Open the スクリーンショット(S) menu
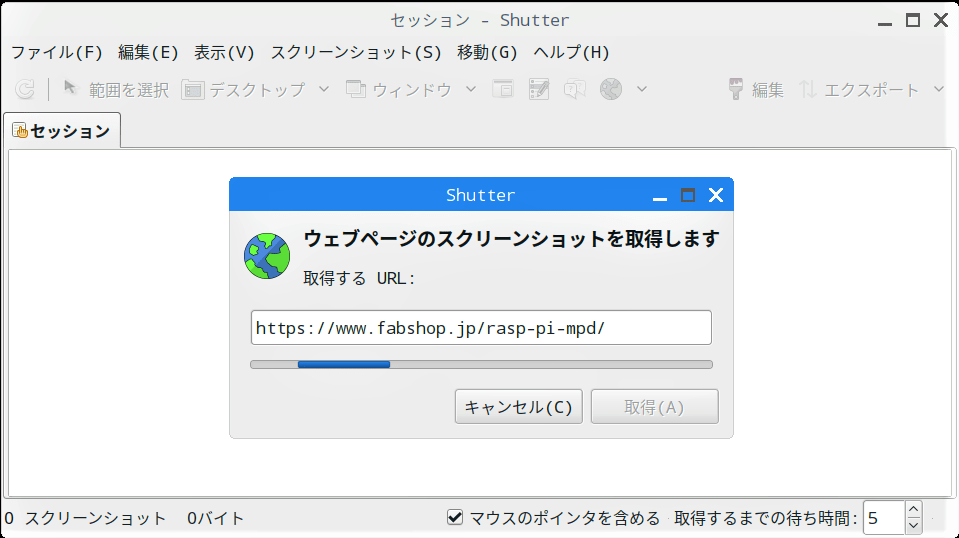959x538 pixels. [356, 53]
